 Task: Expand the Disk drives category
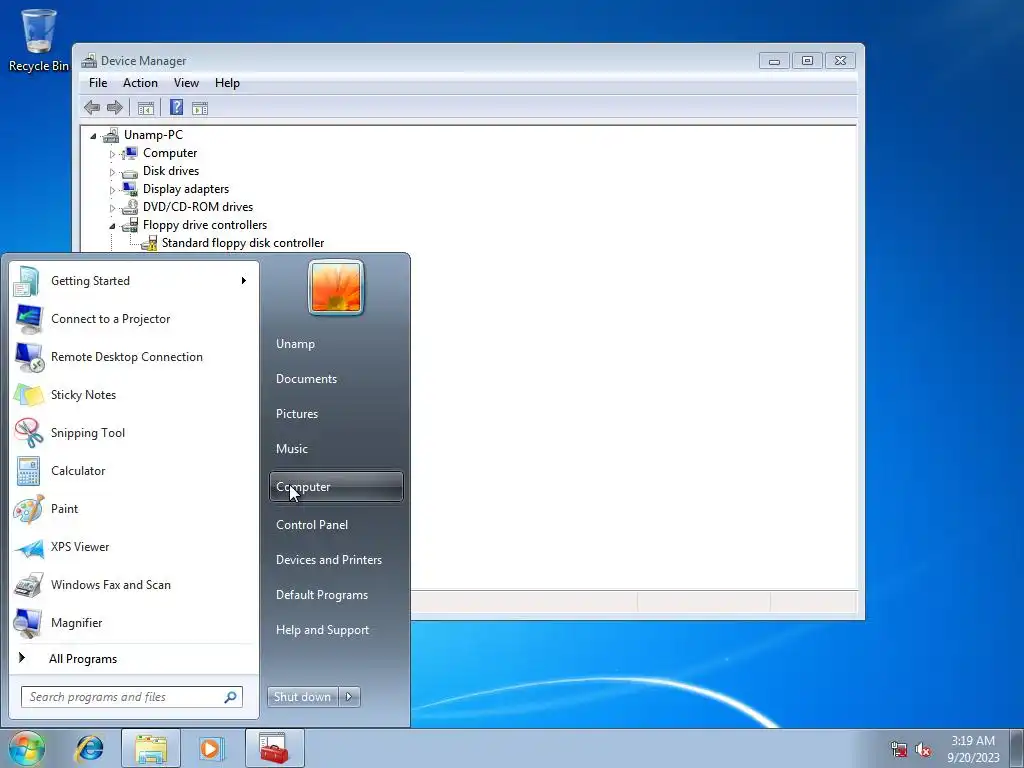[112, 172]
